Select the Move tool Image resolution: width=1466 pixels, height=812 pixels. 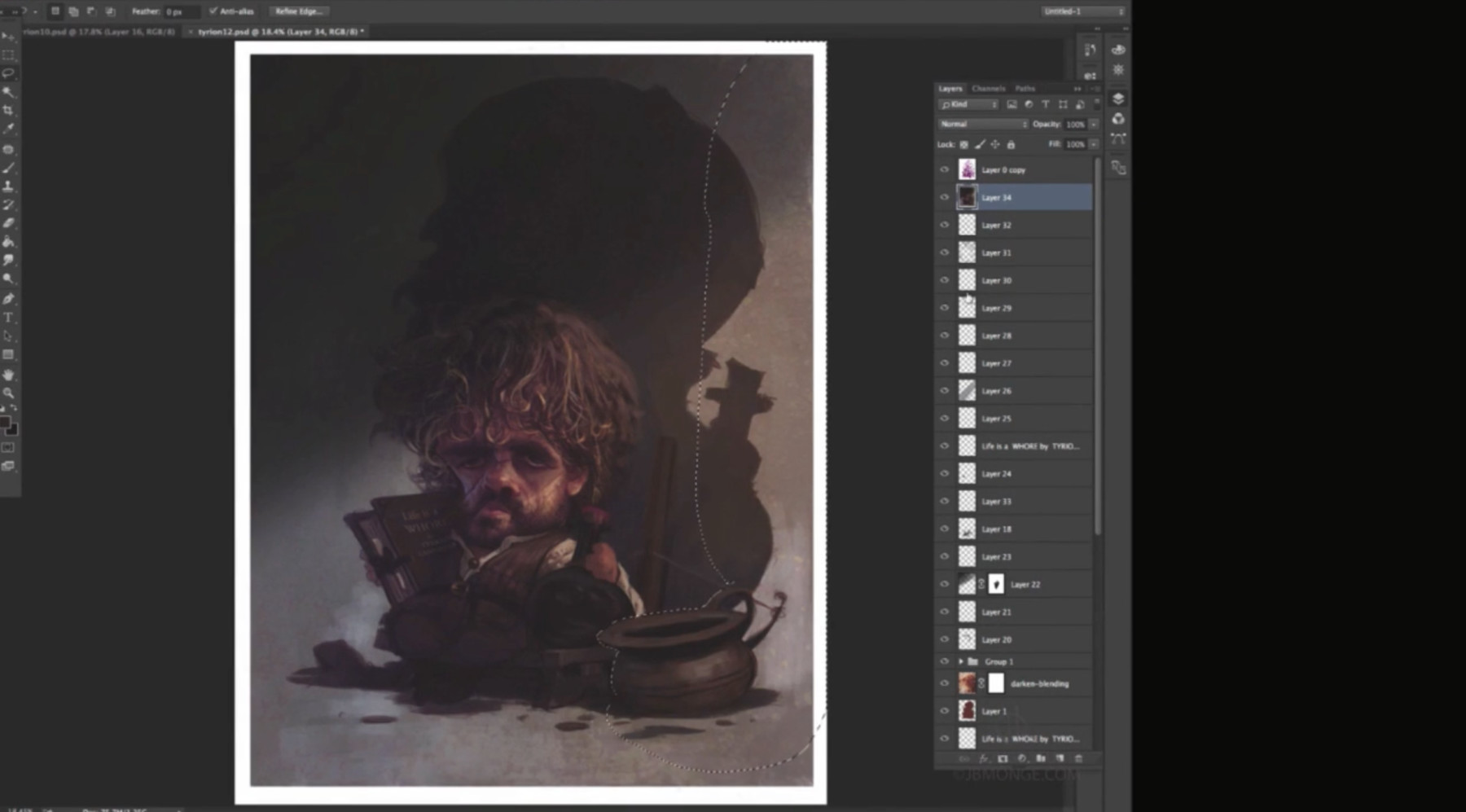(x=8, y=37)
